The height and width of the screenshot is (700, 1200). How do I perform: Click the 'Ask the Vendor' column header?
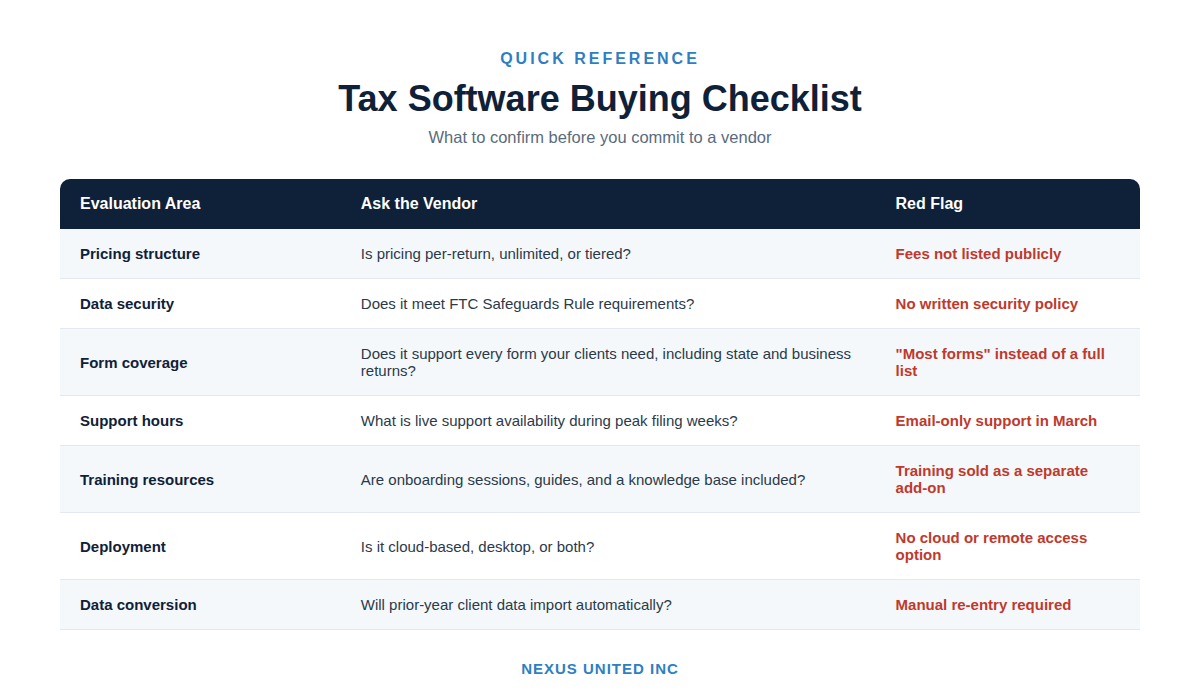point(419,203)
